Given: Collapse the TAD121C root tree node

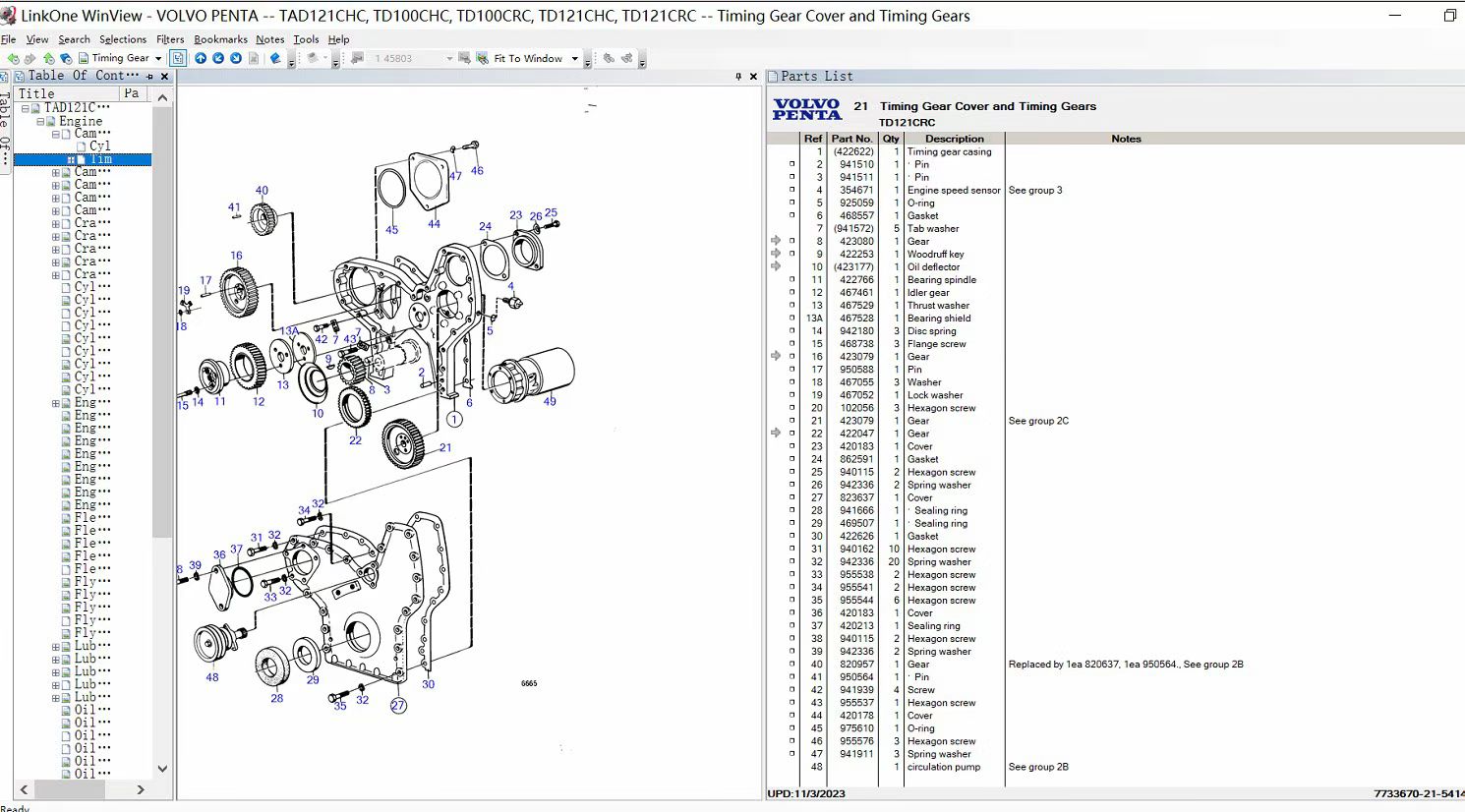Looking at the screenshot, I should 26,108.
